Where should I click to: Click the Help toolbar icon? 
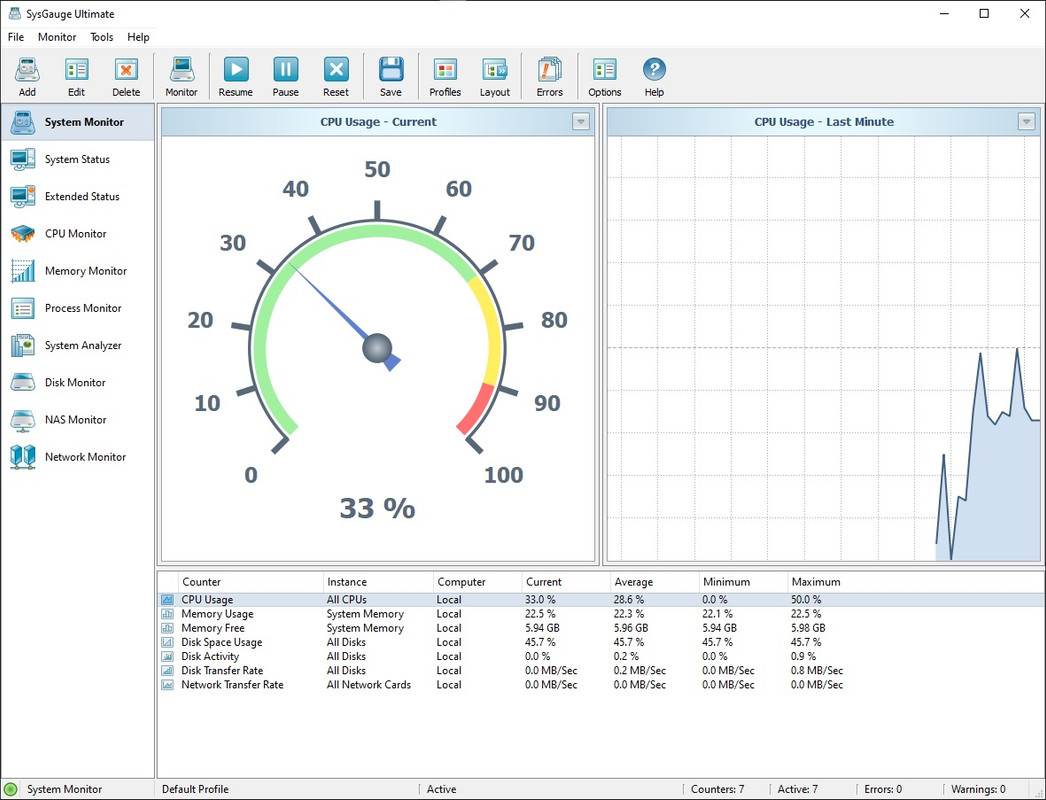pos(654,77)
